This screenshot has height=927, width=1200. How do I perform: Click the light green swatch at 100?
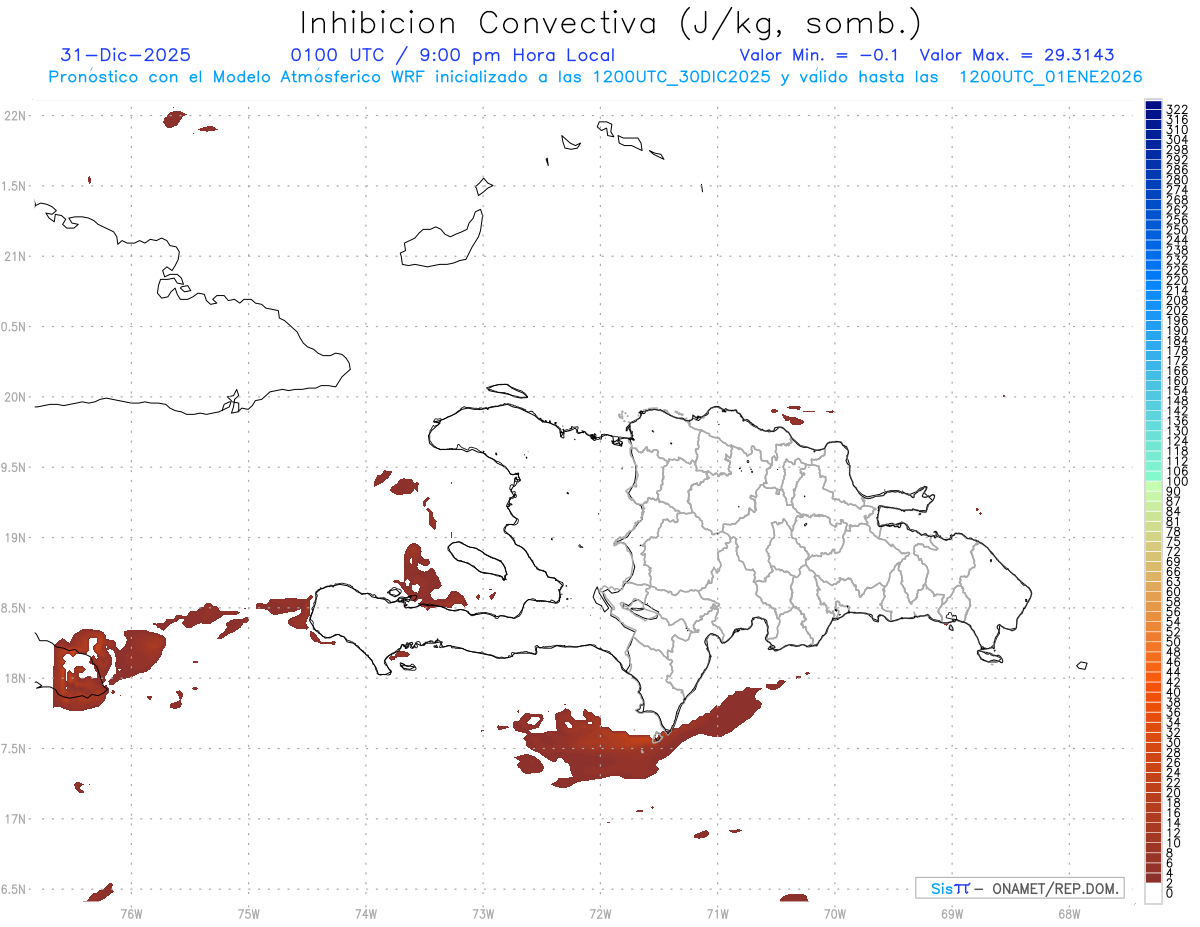(1153, 485)
